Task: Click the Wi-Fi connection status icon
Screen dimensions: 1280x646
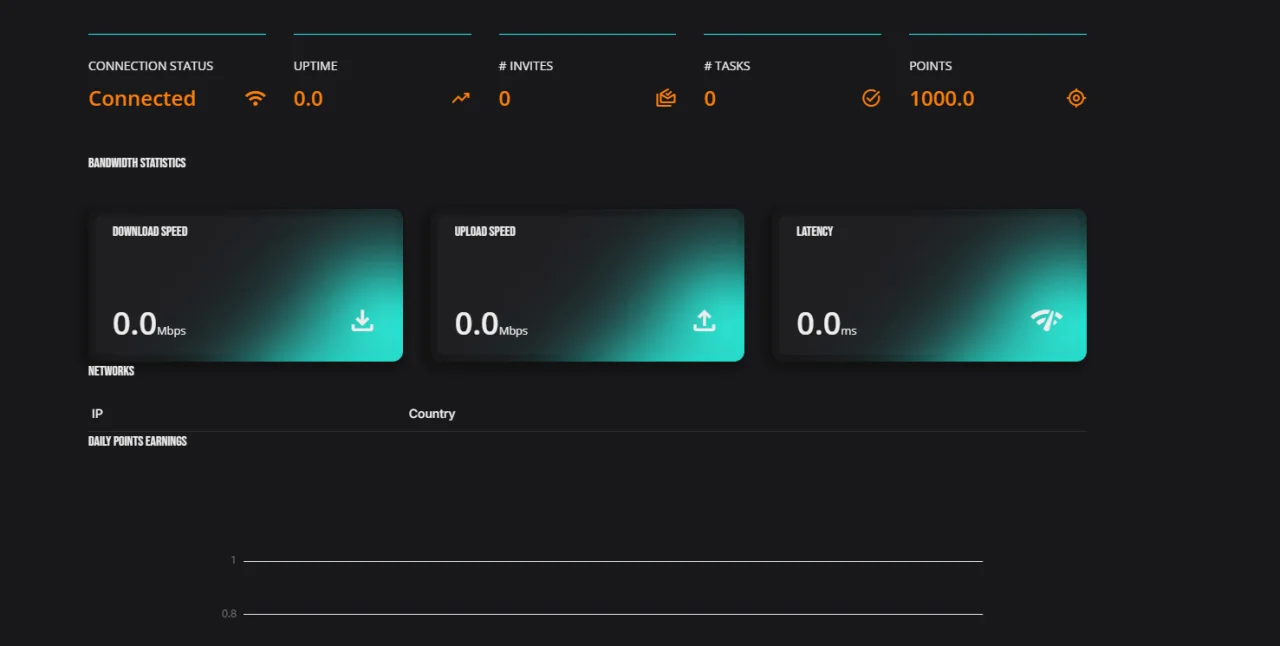Action: pos(256,98)
